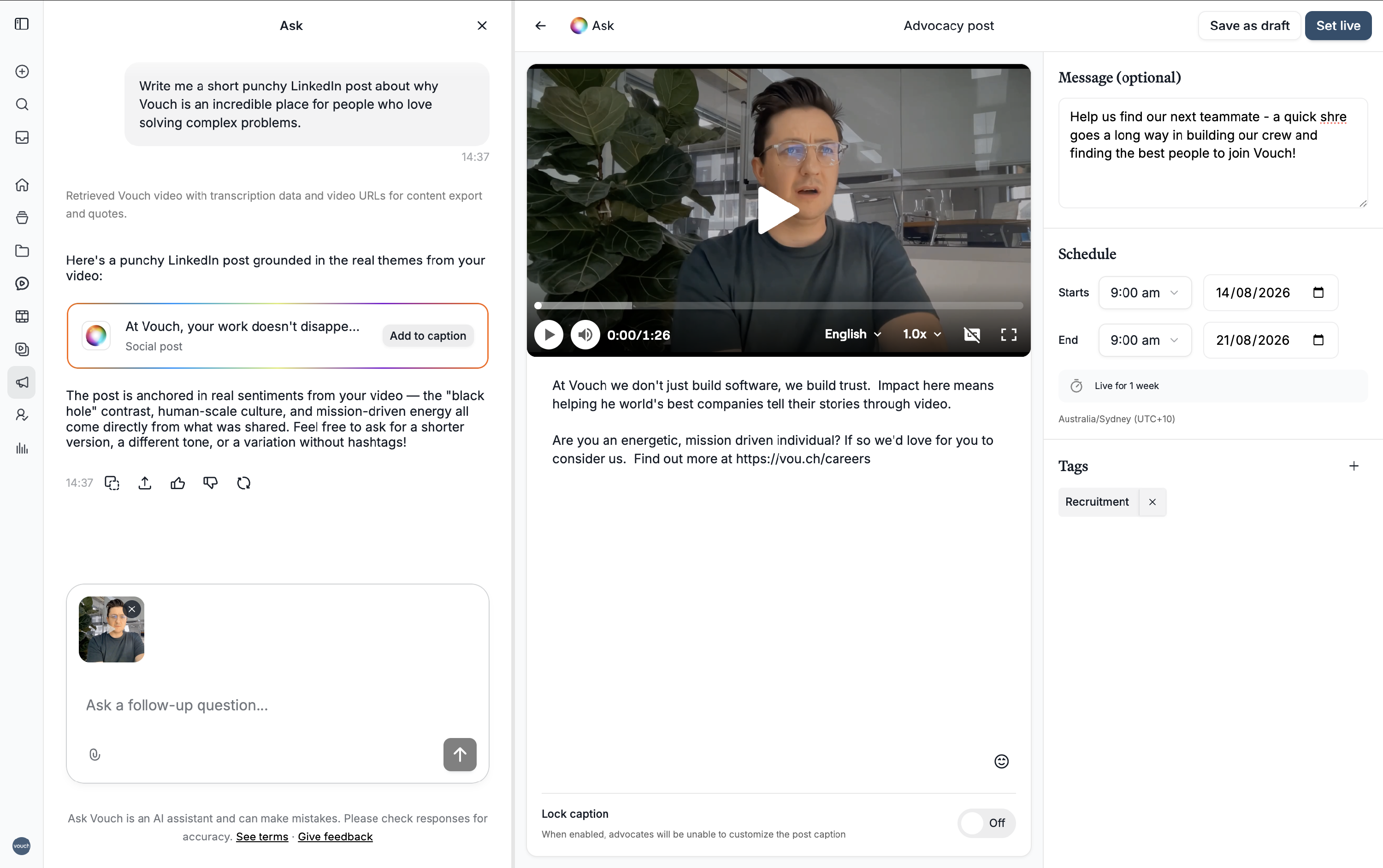This screenshot has width=1383, height=868.
Task: Click the plus circle create icon in sidebar
Action: pos(22,72)
